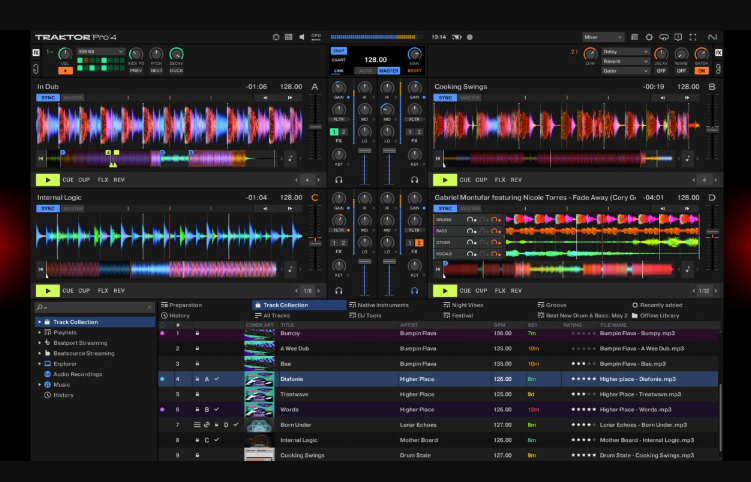Open the Preparation favorite tab

coord(182,305)
